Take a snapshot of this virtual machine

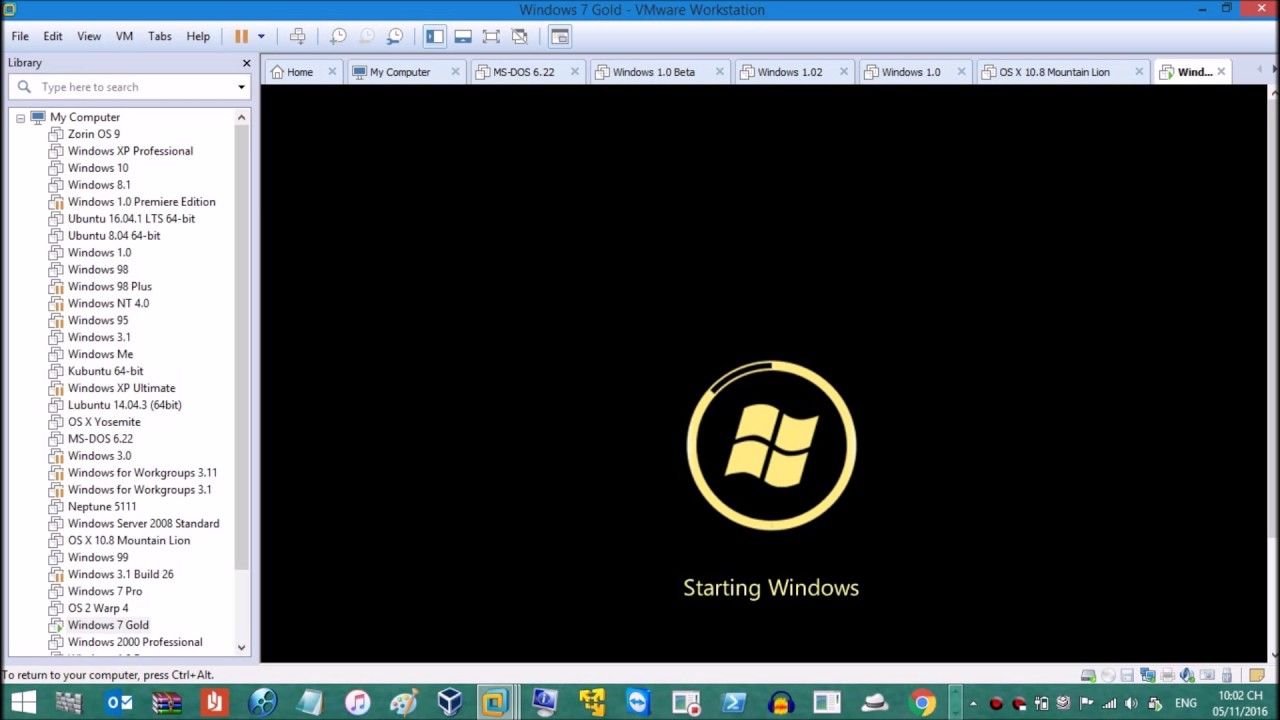point(338,36)
